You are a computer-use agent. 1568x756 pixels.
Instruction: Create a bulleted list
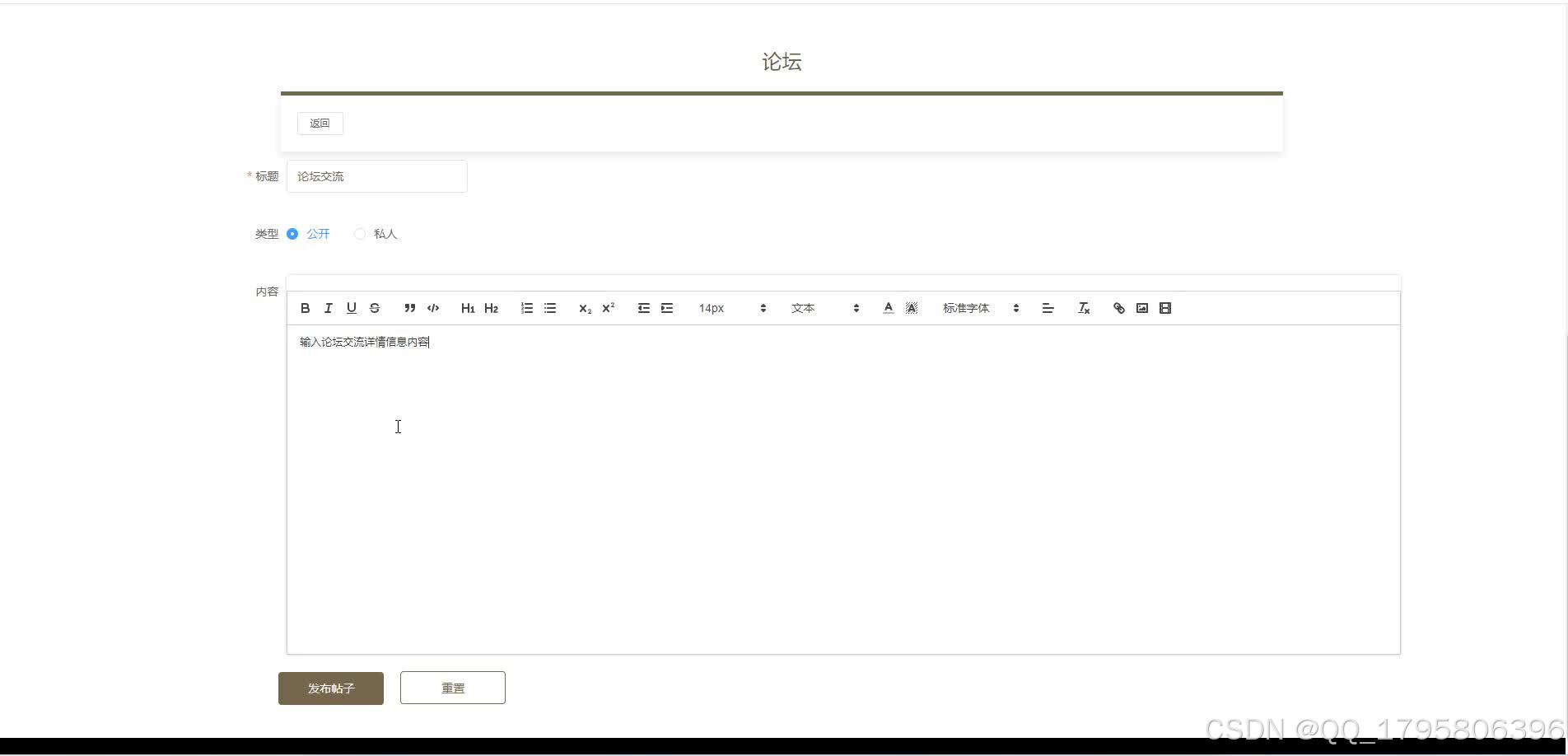[x=550, y=308]
